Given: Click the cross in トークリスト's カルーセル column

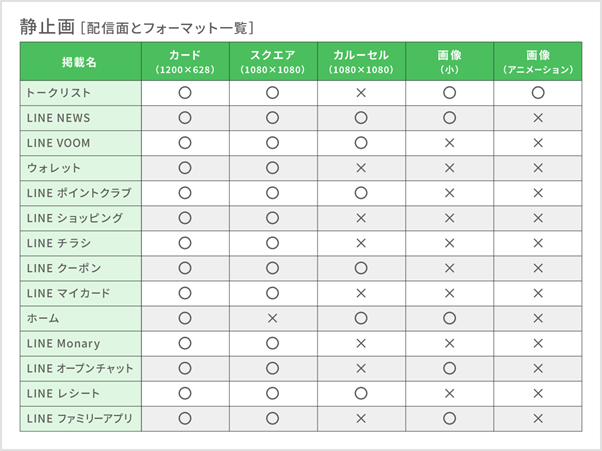Looking at the screenshot, I should (361, 92).
